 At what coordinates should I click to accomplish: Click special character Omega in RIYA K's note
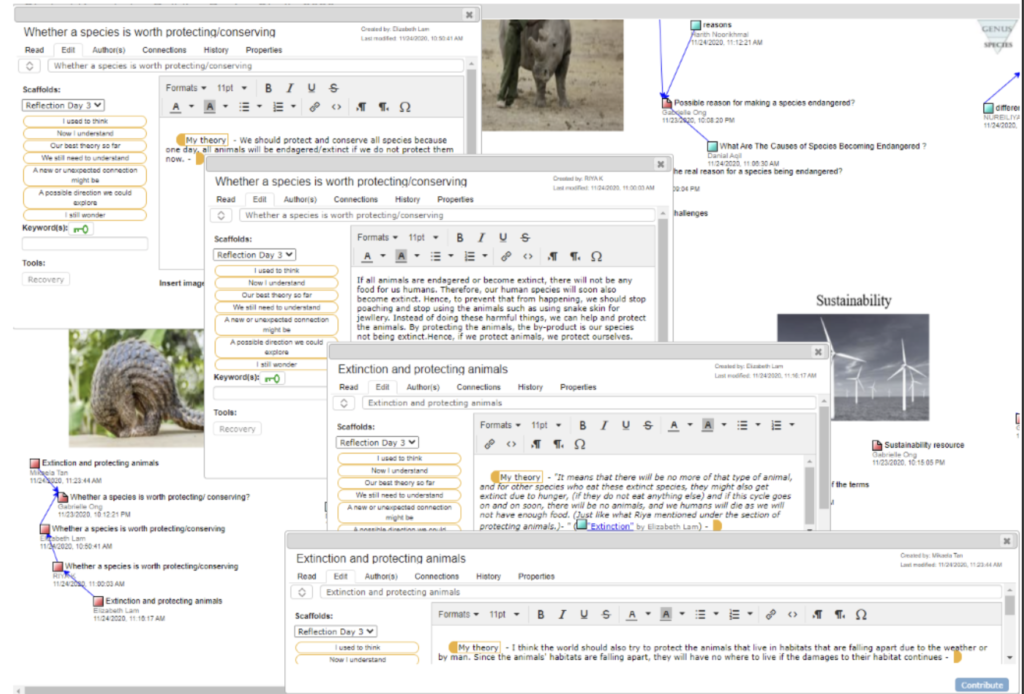(596, 257)
